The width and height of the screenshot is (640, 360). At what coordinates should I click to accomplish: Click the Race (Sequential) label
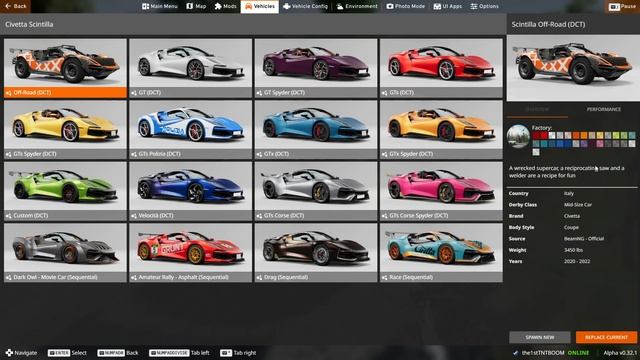click(411, 277)
